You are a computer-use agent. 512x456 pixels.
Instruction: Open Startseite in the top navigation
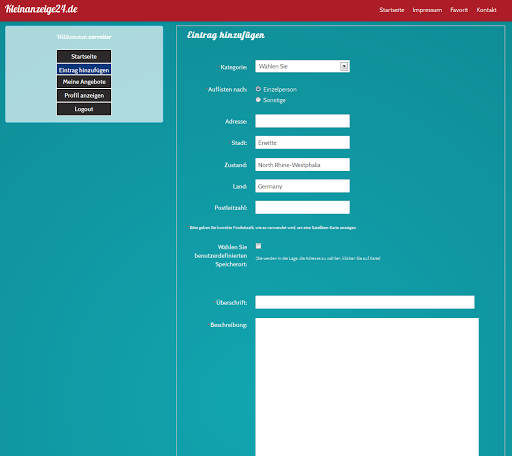point(392,10)
